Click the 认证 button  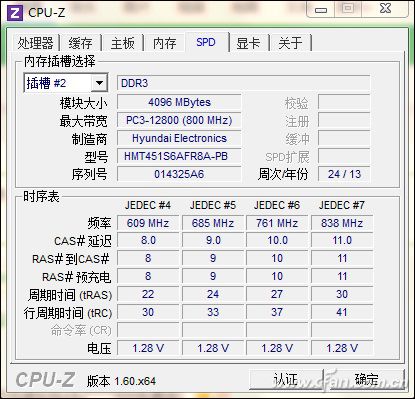coord(285,379)
